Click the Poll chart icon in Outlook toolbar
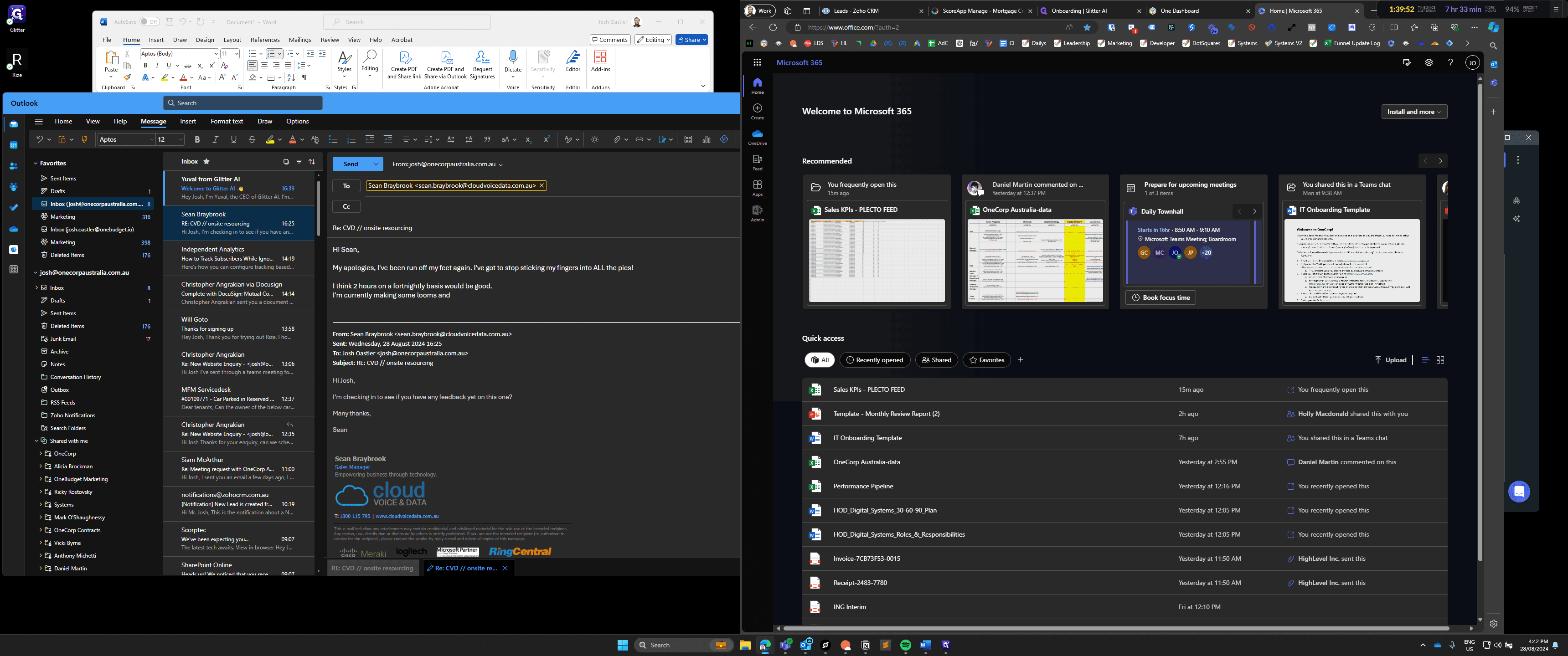 tap(706, 140)
